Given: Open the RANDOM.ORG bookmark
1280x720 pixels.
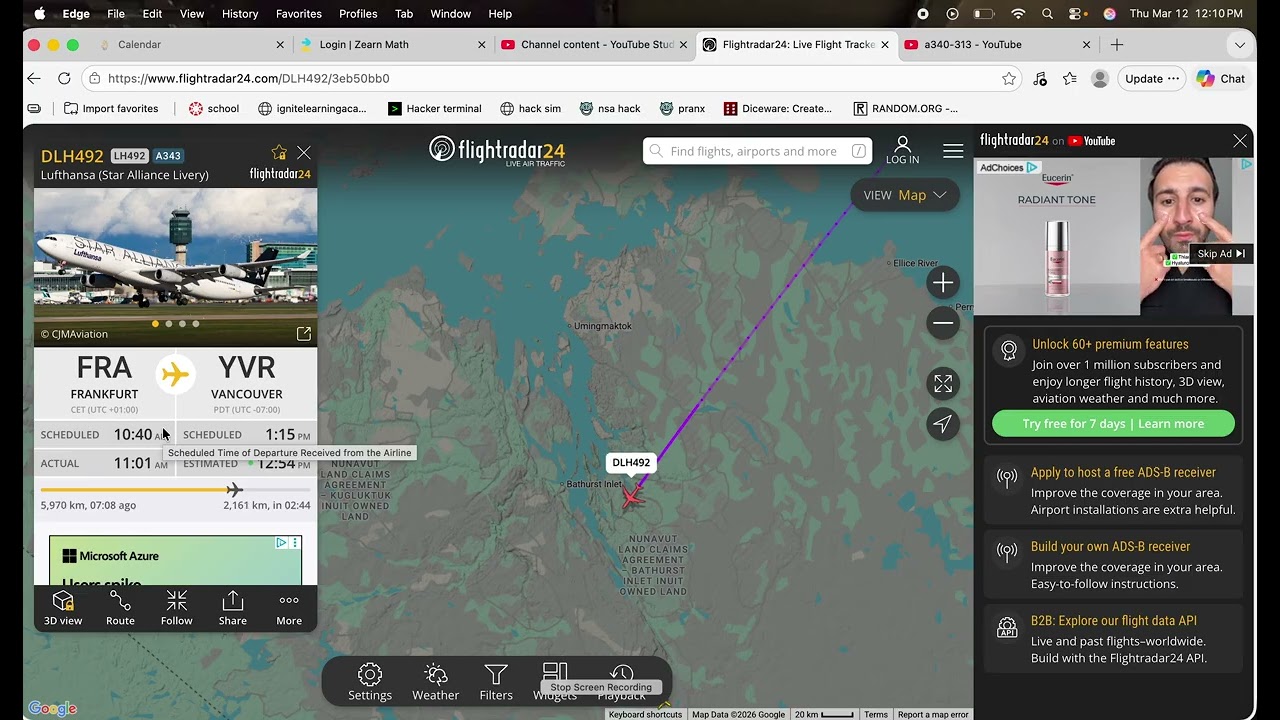Looking at the screenshot, I should coord(905,108).
